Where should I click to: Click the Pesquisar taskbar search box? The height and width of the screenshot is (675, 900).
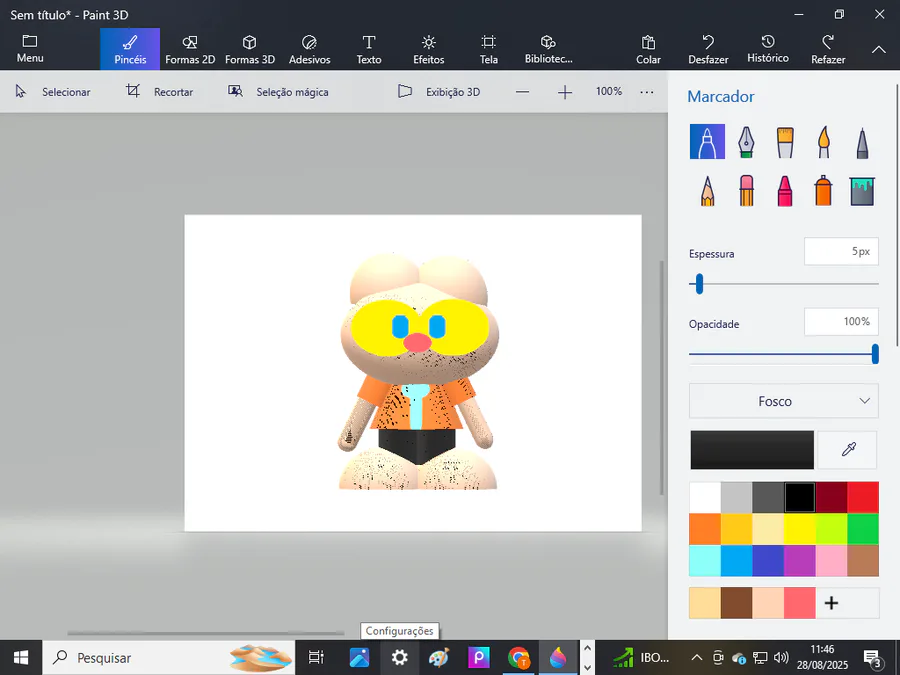coord(169,658)
